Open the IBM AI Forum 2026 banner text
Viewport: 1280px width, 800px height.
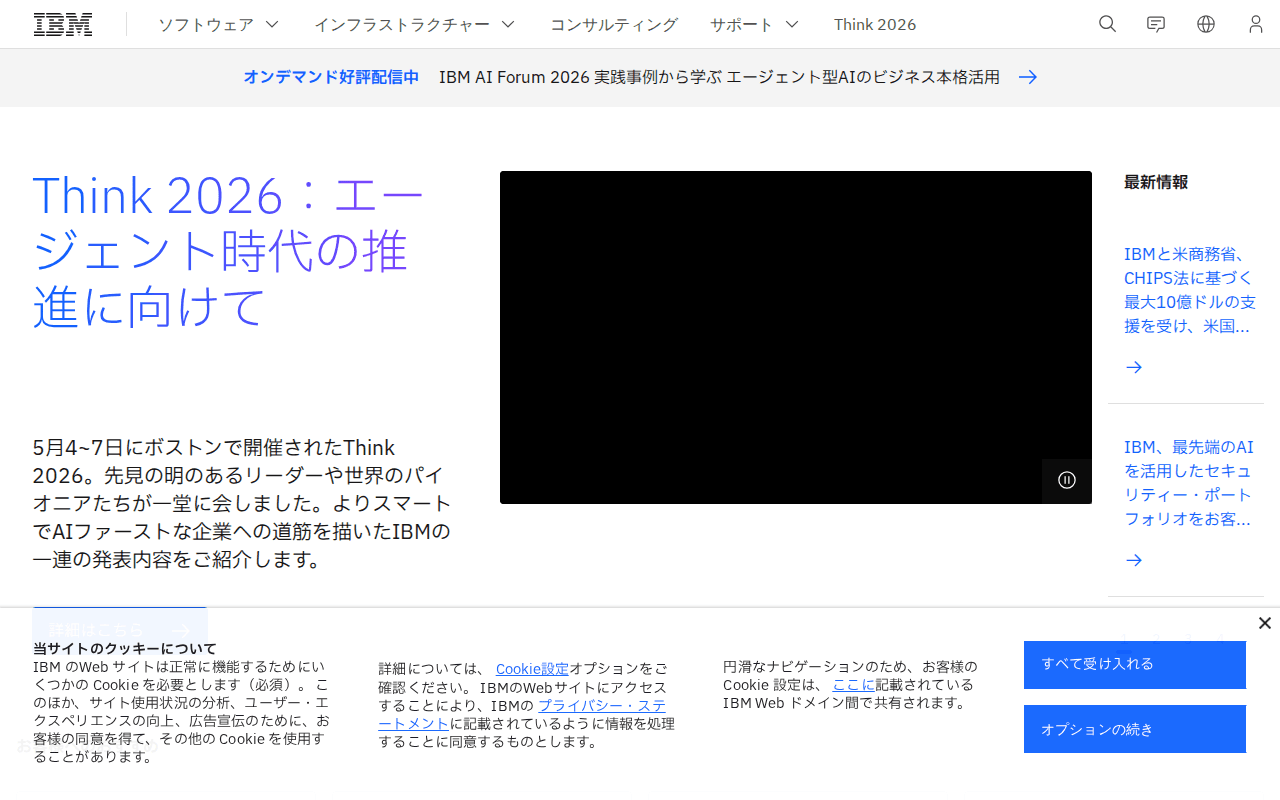pos(719,77)
